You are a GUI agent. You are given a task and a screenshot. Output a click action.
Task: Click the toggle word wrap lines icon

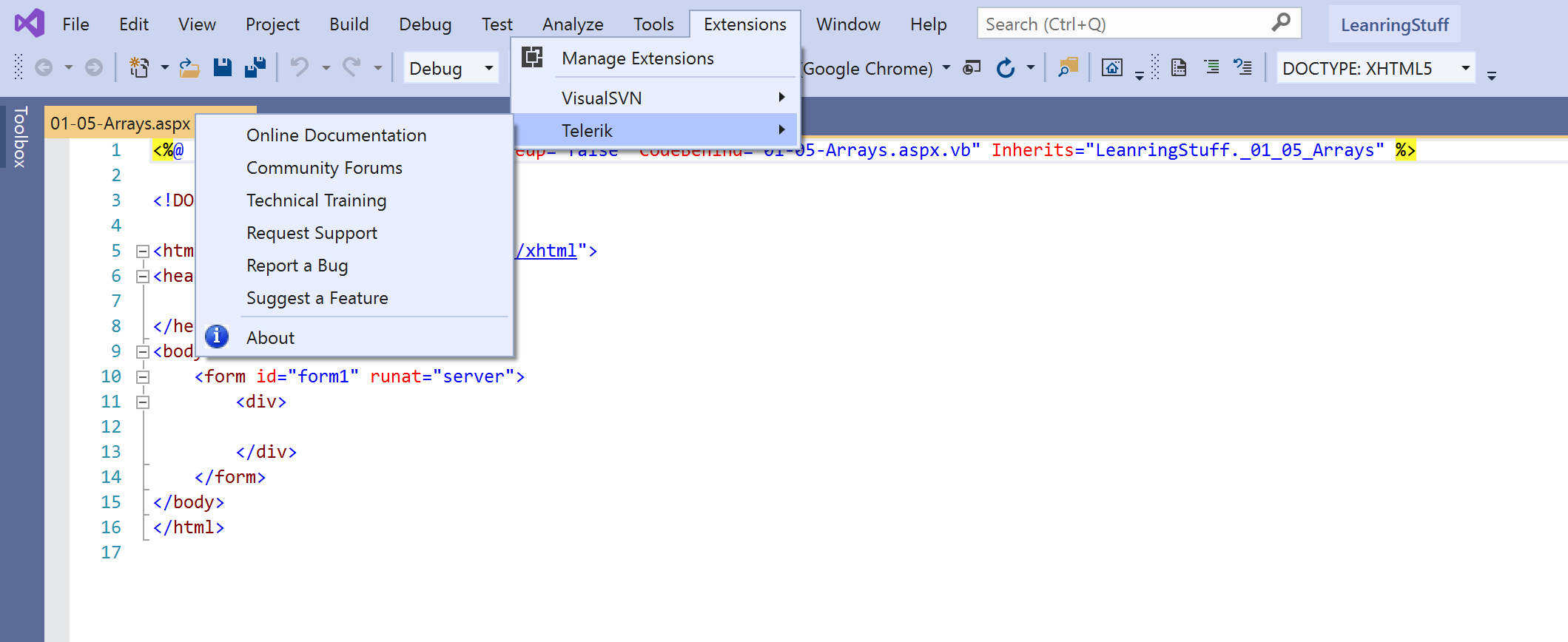tap(1243, 68)
